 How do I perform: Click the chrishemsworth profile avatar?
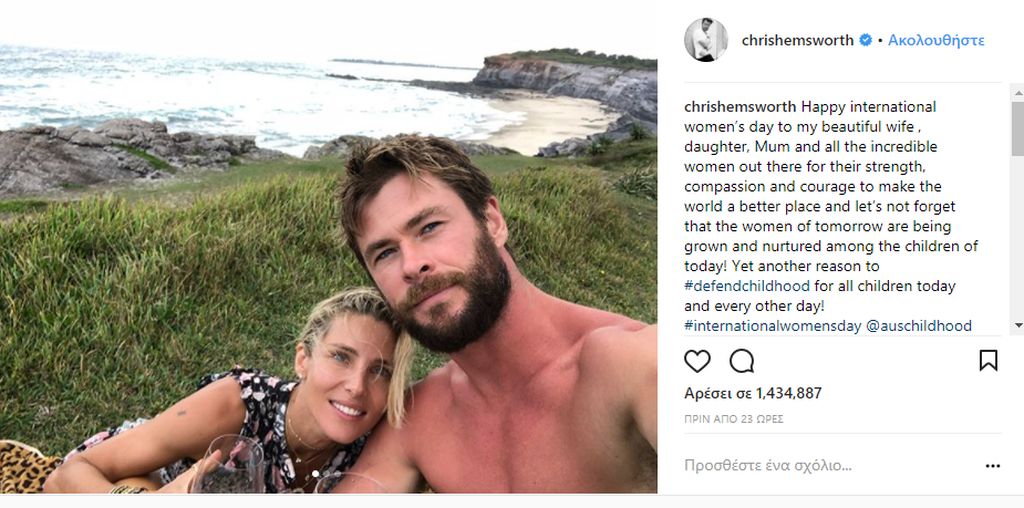point(705,40)
